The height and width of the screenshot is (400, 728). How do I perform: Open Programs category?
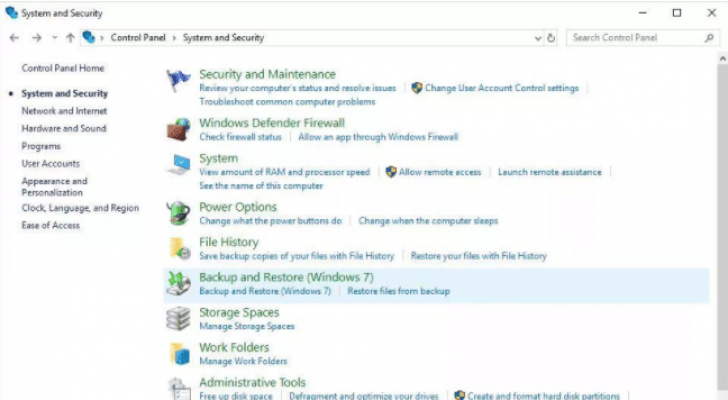pos(41,146)
